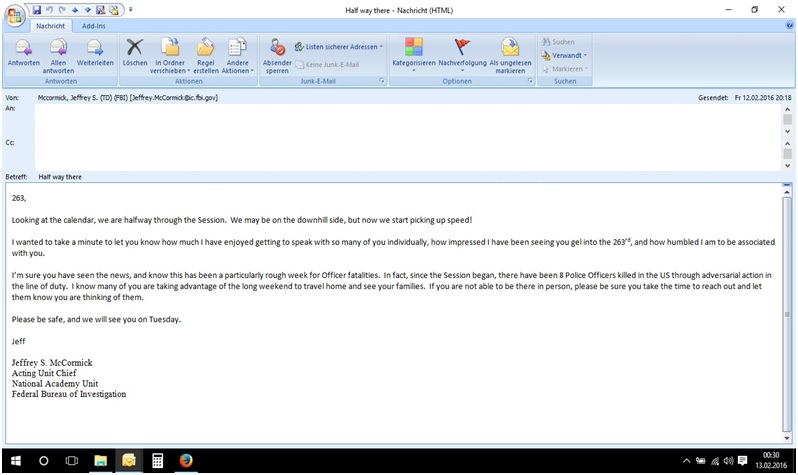Open the Verwandt dropdown in Suchen group
Screen dimensions: 798x475
pos(564,55)
